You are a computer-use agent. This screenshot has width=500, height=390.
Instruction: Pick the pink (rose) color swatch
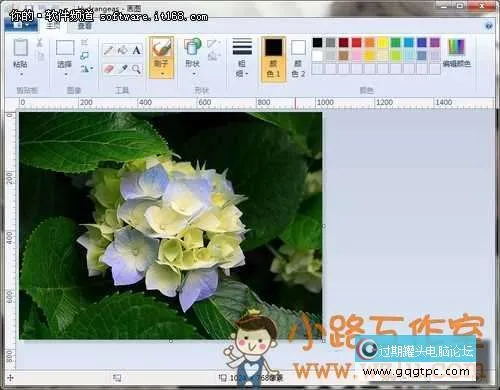[356, 55]
